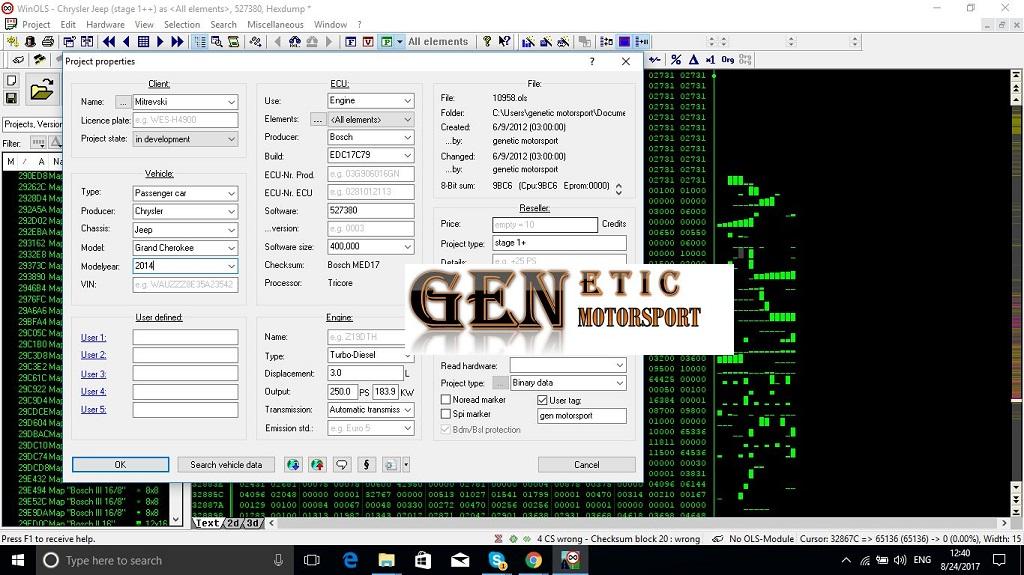1024x575 pixels.
Task: Open Chrome from the Windows taskbar
Action: point(533,561)
